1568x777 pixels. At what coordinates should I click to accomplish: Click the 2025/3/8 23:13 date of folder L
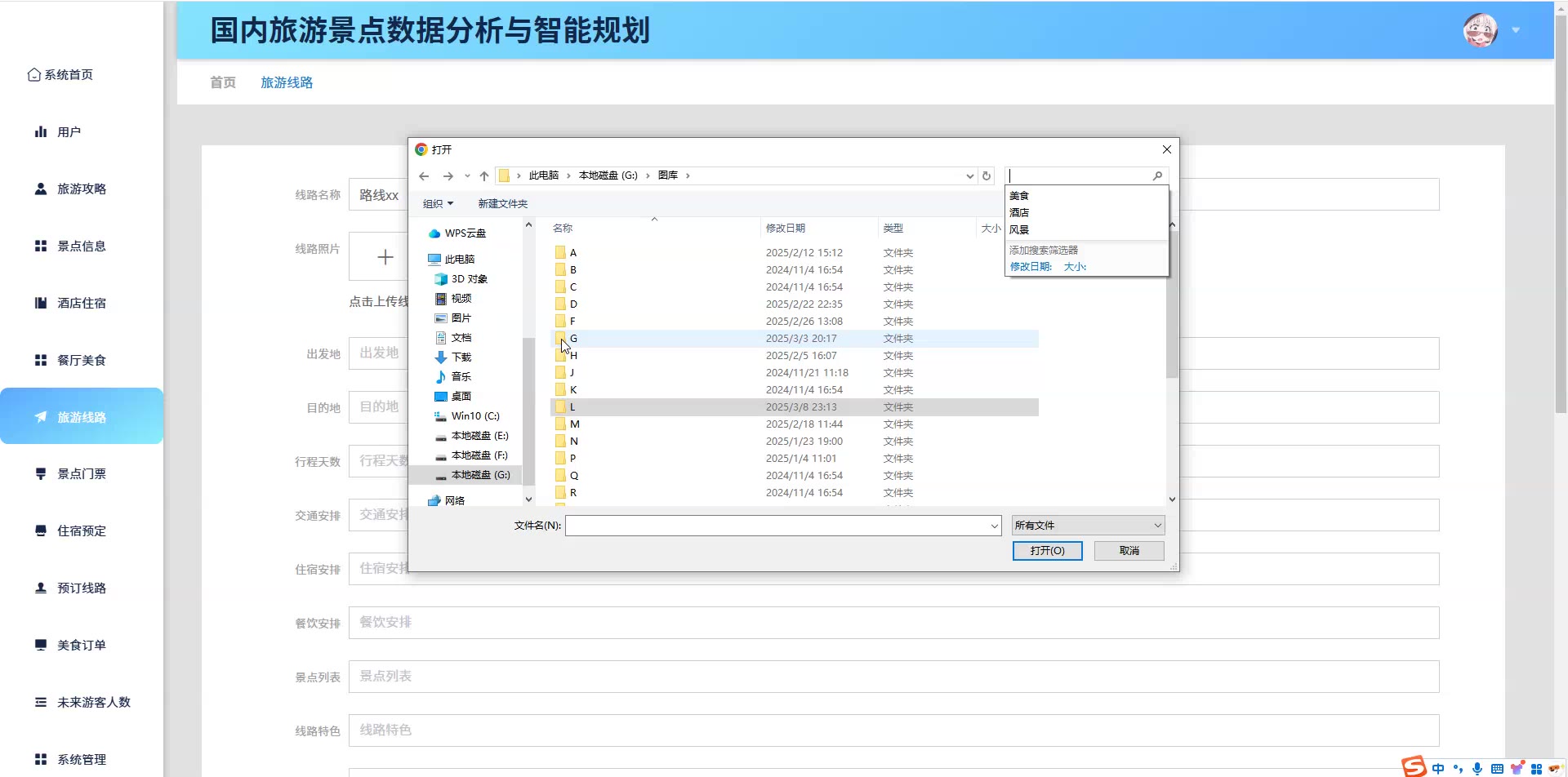[x=801, y=407]
